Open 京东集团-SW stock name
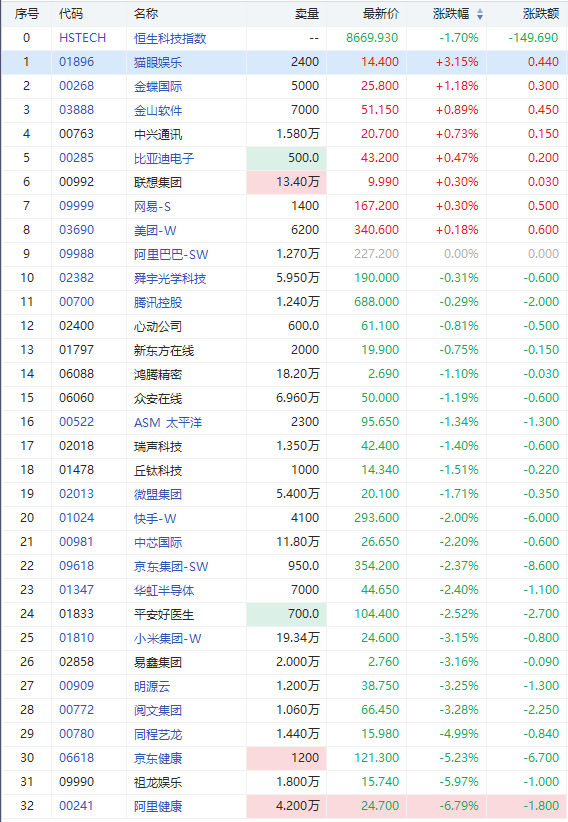The height and width of the screenshot is (822, 568). coord(171,567)
